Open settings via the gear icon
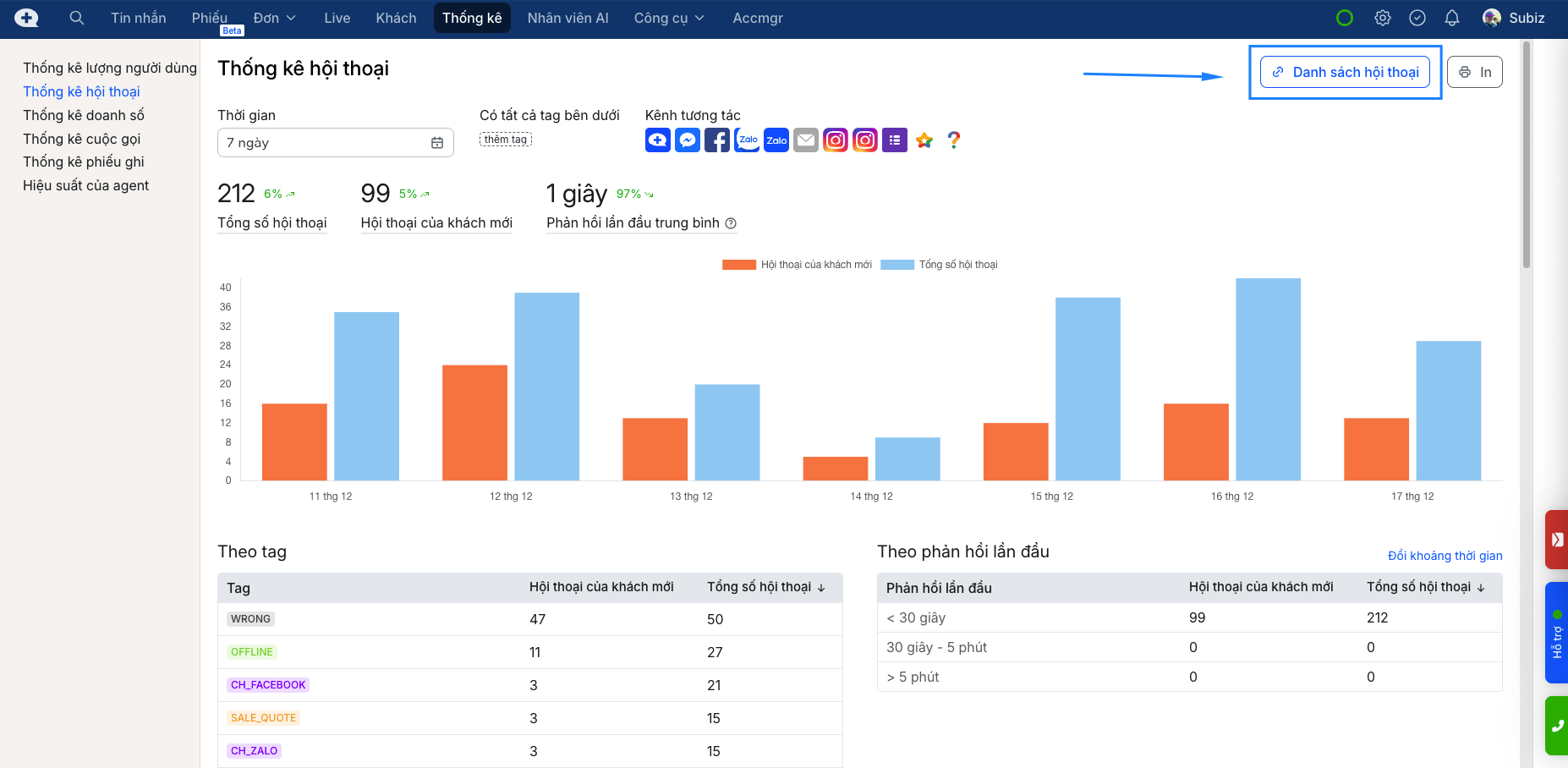The height and width of the screenshot is (768, 1568). tap(1382, 18)
